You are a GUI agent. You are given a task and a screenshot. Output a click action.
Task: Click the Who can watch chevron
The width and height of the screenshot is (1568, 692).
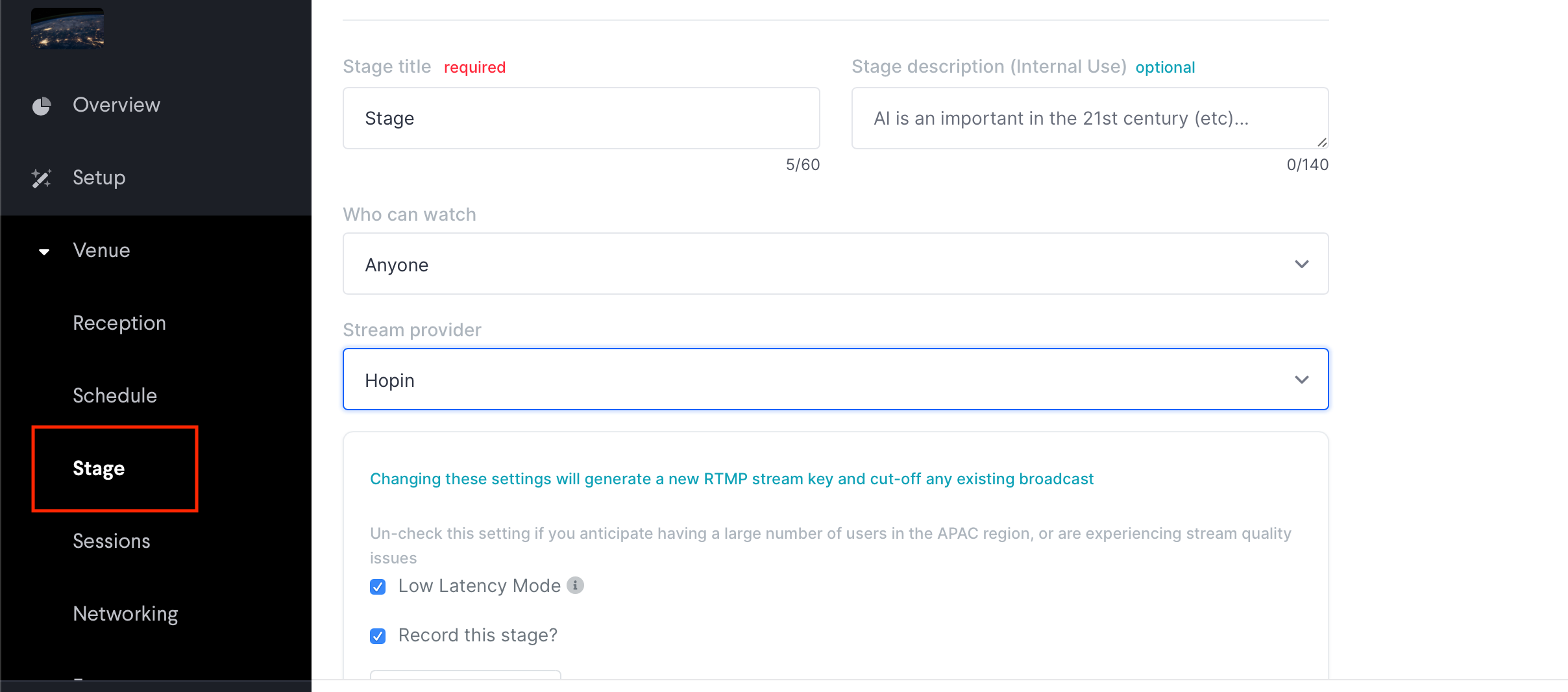pyautogui.click(x=1301, y=264)
